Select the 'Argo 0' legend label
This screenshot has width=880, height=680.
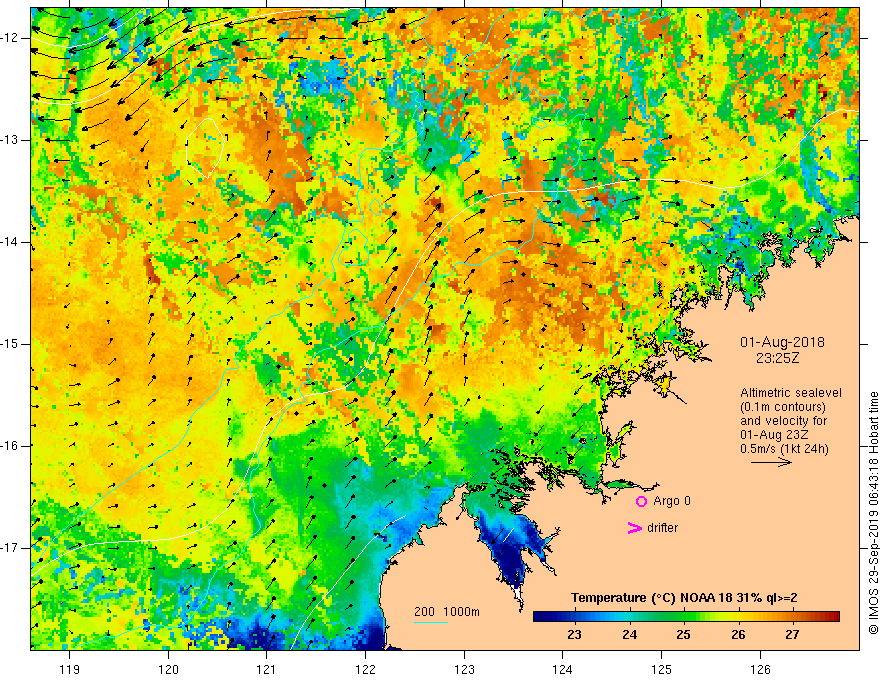click(672, 501)
